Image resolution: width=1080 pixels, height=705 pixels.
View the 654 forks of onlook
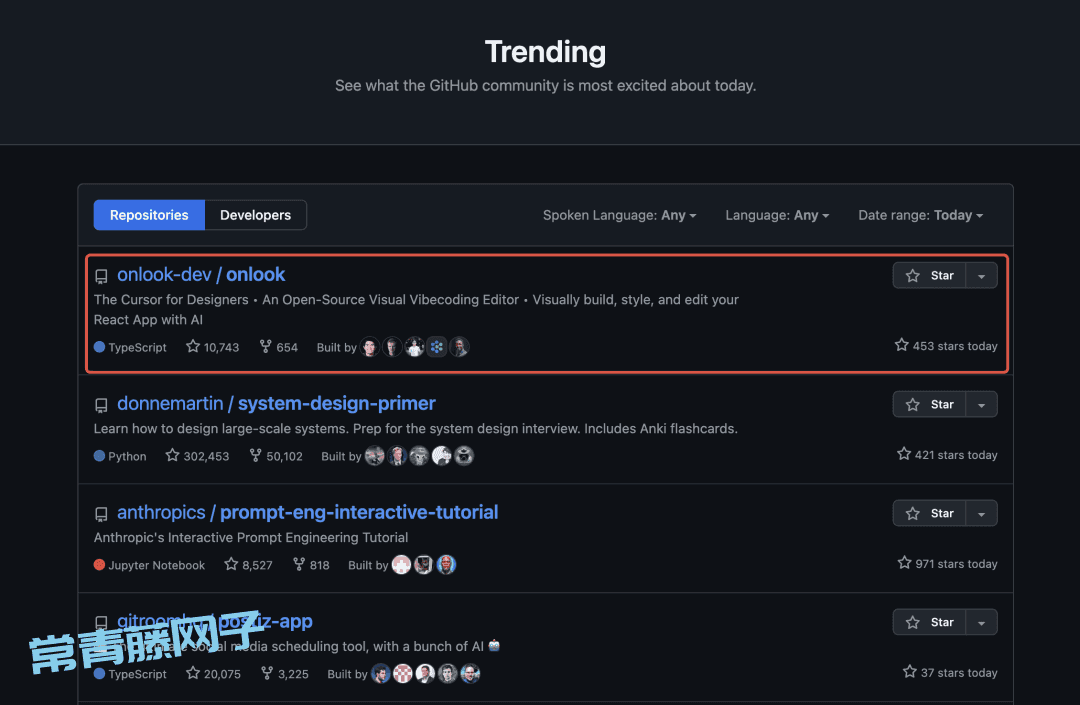(279, 347)
